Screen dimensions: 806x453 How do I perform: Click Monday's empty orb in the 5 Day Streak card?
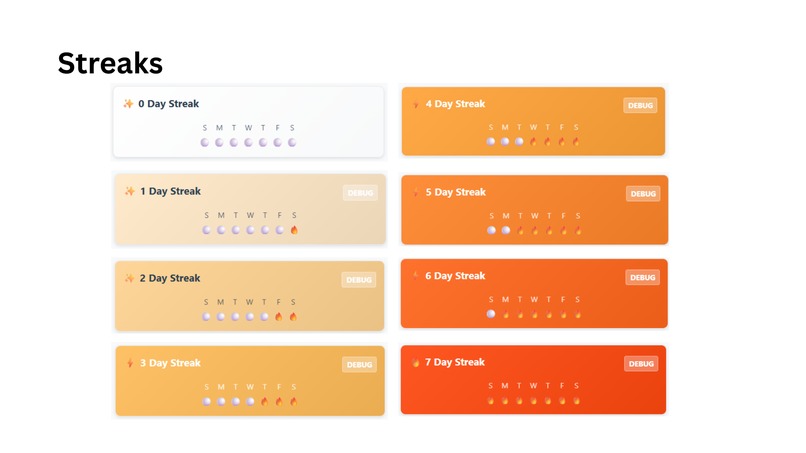pos(506,230)
